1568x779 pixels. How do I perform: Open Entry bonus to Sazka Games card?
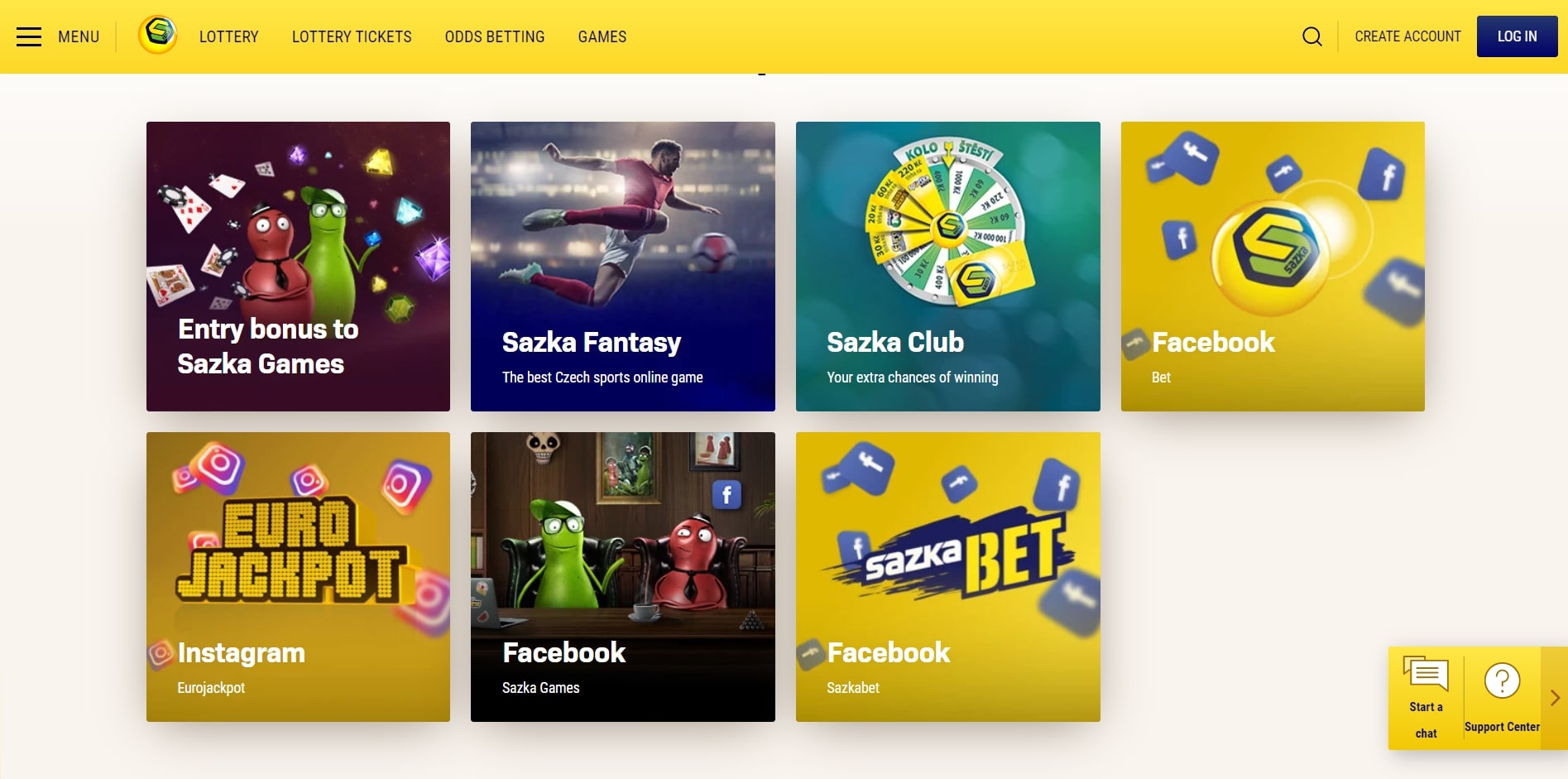point(298,267)
